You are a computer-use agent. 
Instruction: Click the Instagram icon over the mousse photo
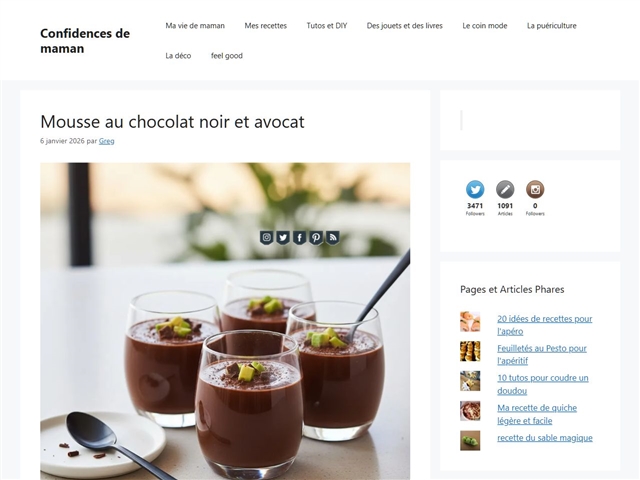[267, 238]
